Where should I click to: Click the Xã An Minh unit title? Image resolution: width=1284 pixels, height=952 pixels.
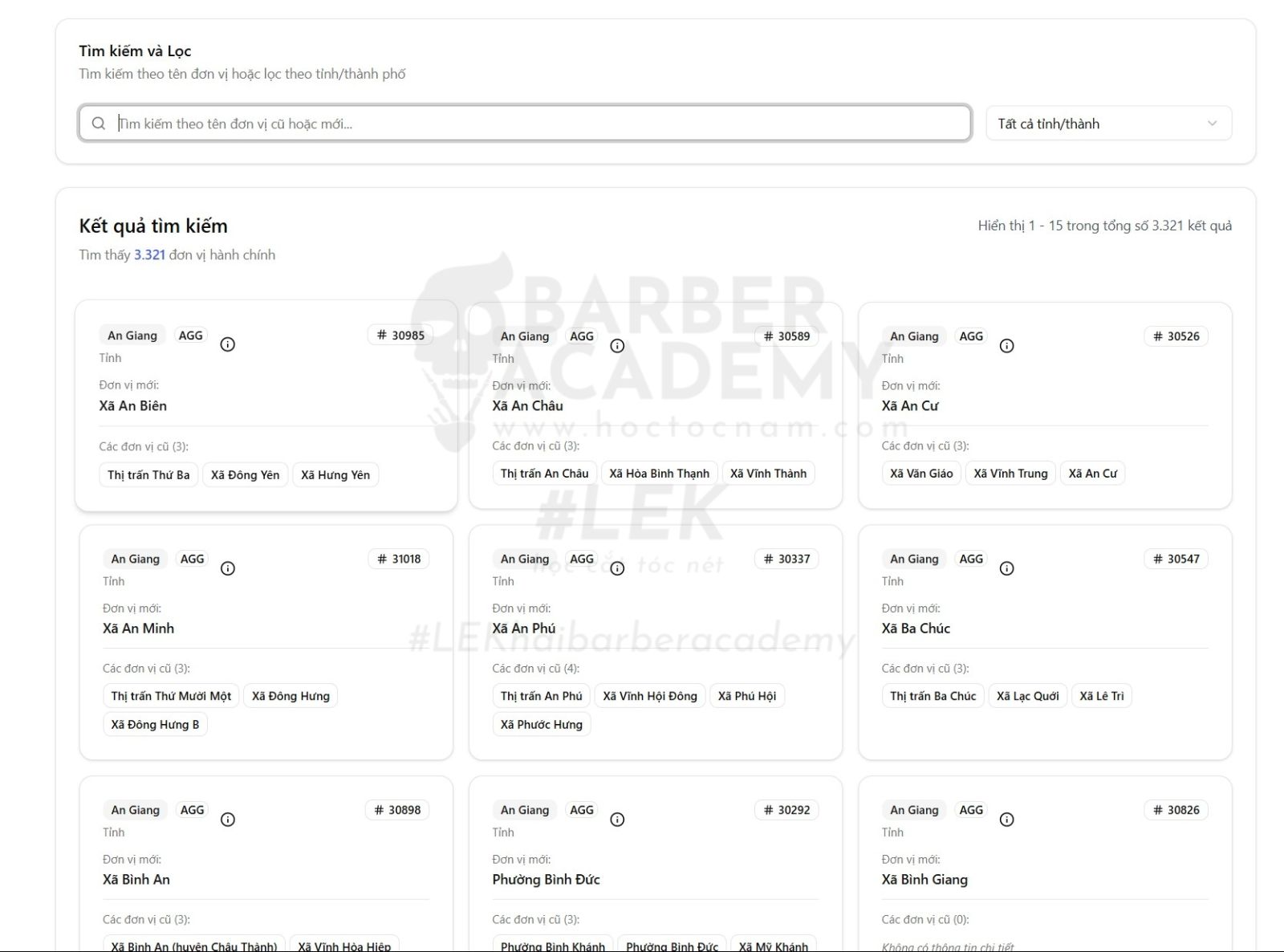[x=138, y=628]
